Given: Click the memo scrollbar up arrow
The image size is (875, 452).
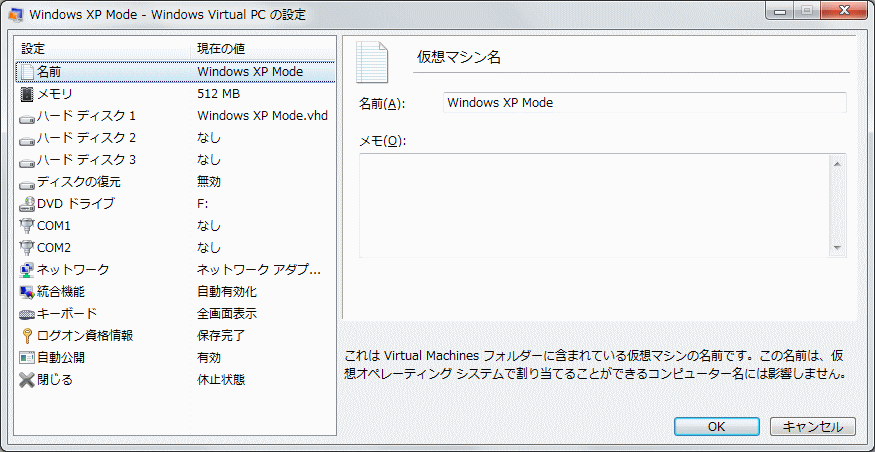Looking at the screenshot, I should click(837, 163).
